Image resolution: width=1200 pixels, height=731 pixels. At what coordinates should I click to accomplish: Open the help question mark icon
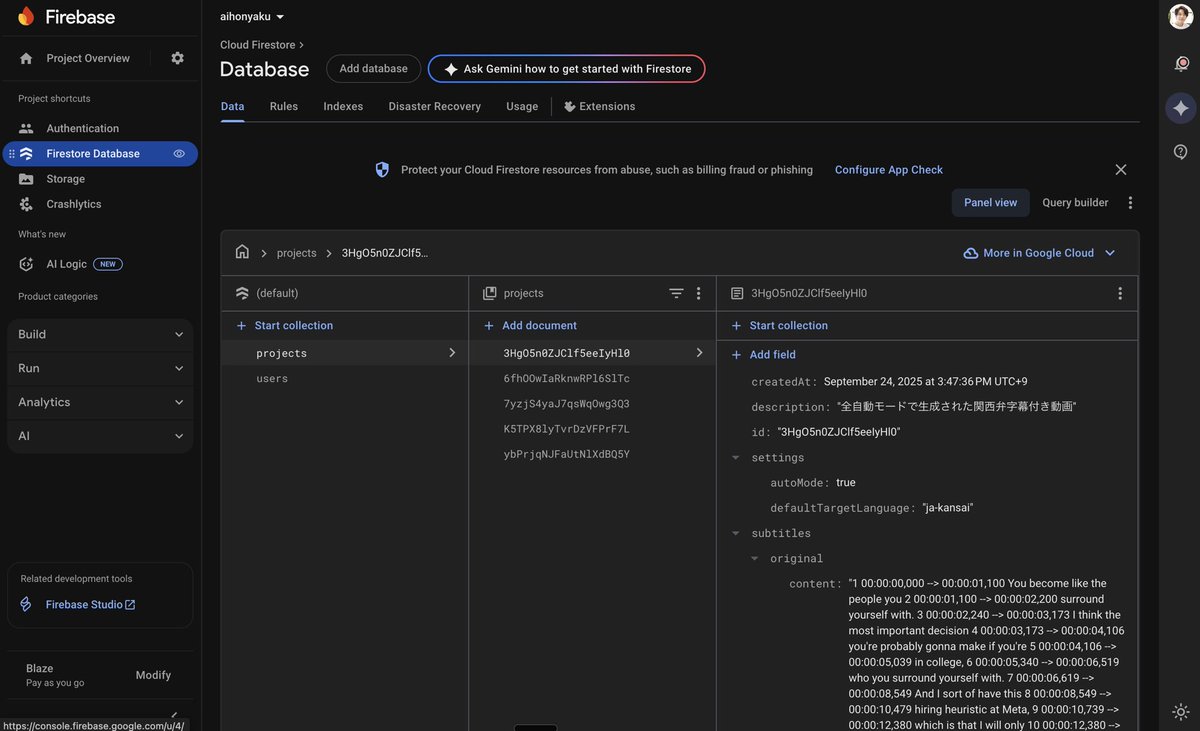[1181, 152]
